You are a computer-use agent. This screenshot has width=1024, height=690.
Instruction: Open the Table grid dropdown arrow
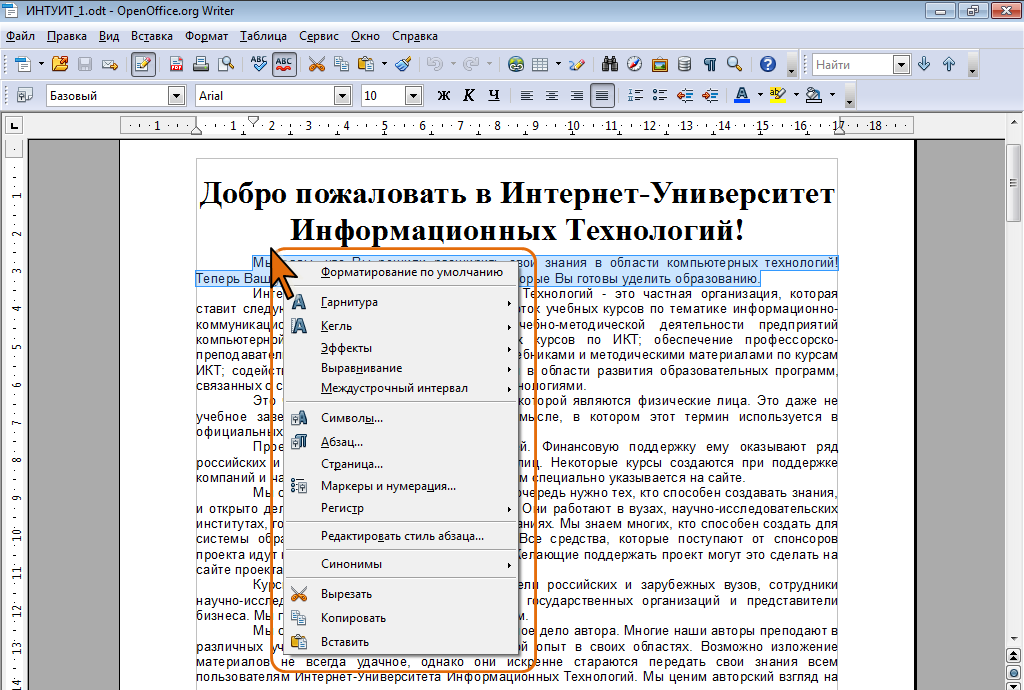point(558,64)
